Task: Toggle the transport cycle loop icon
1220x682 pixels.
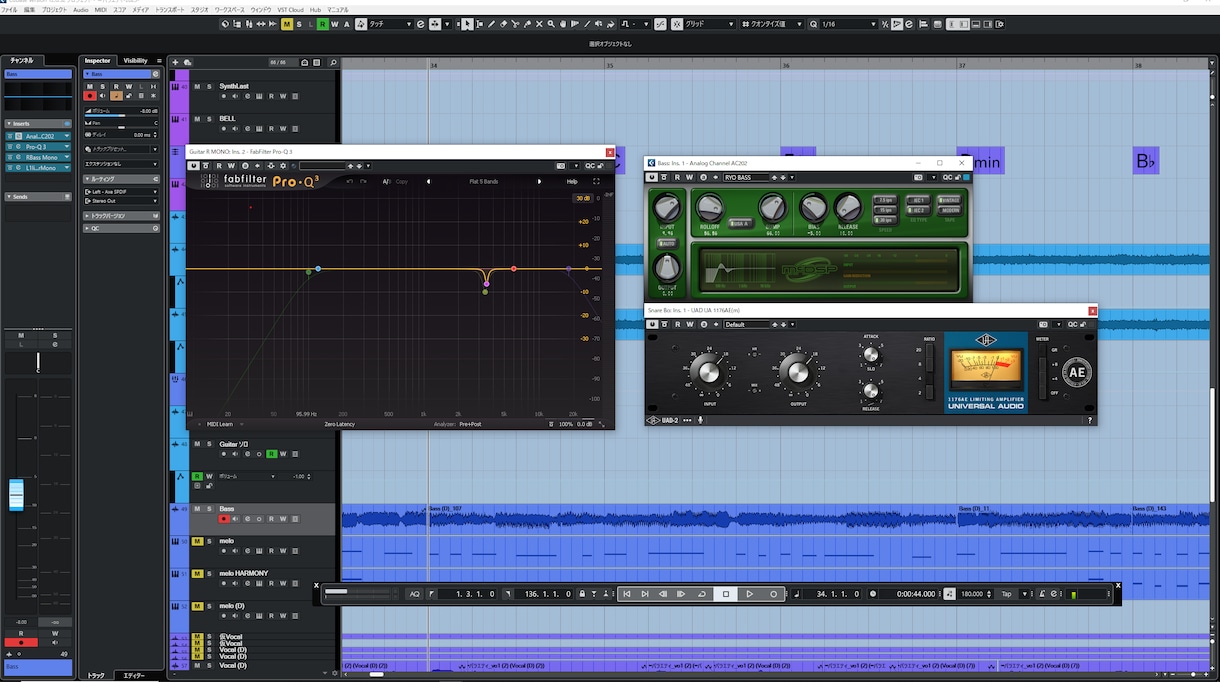Action: point(702,594)
